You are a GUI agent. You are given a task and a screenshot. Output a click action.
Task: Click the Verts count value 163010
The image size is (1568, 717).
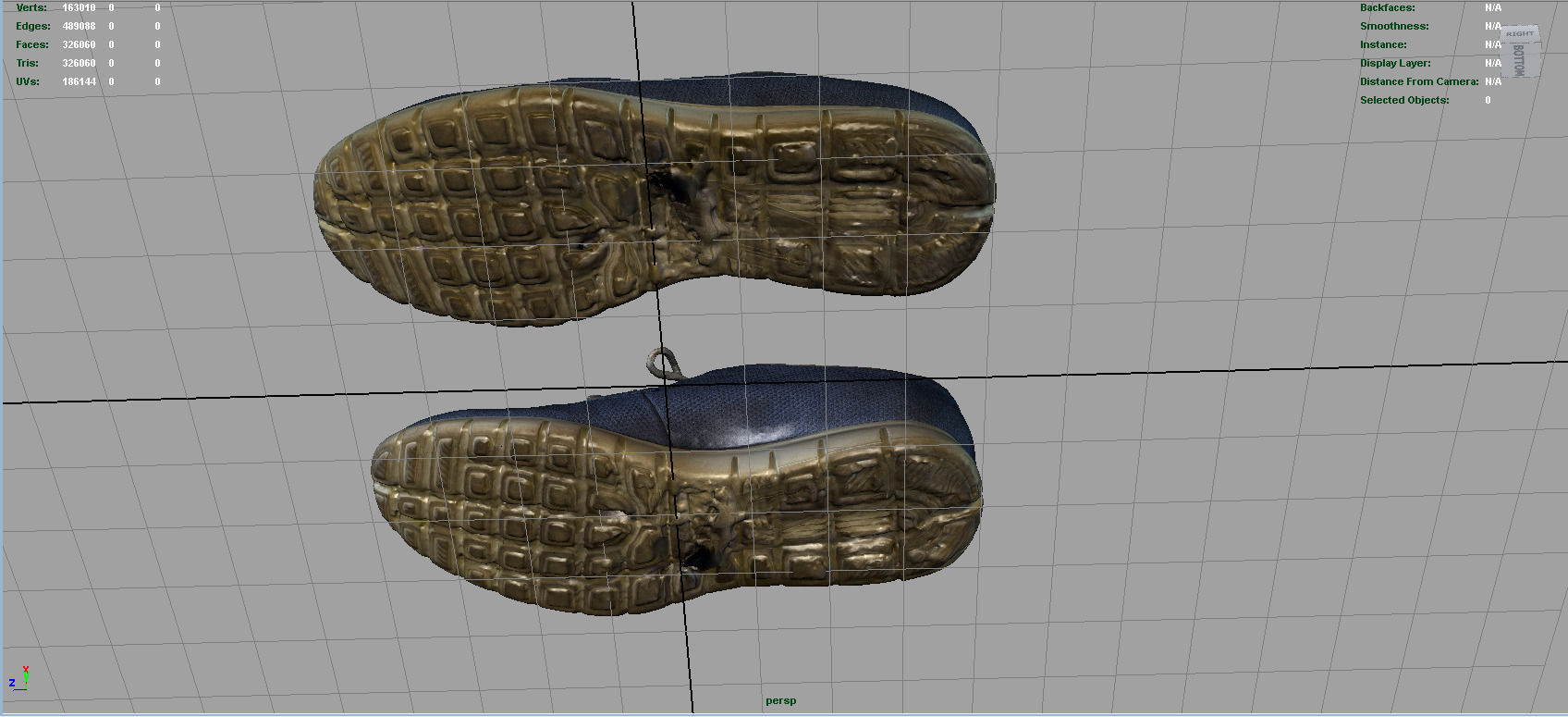pos(79,7)
